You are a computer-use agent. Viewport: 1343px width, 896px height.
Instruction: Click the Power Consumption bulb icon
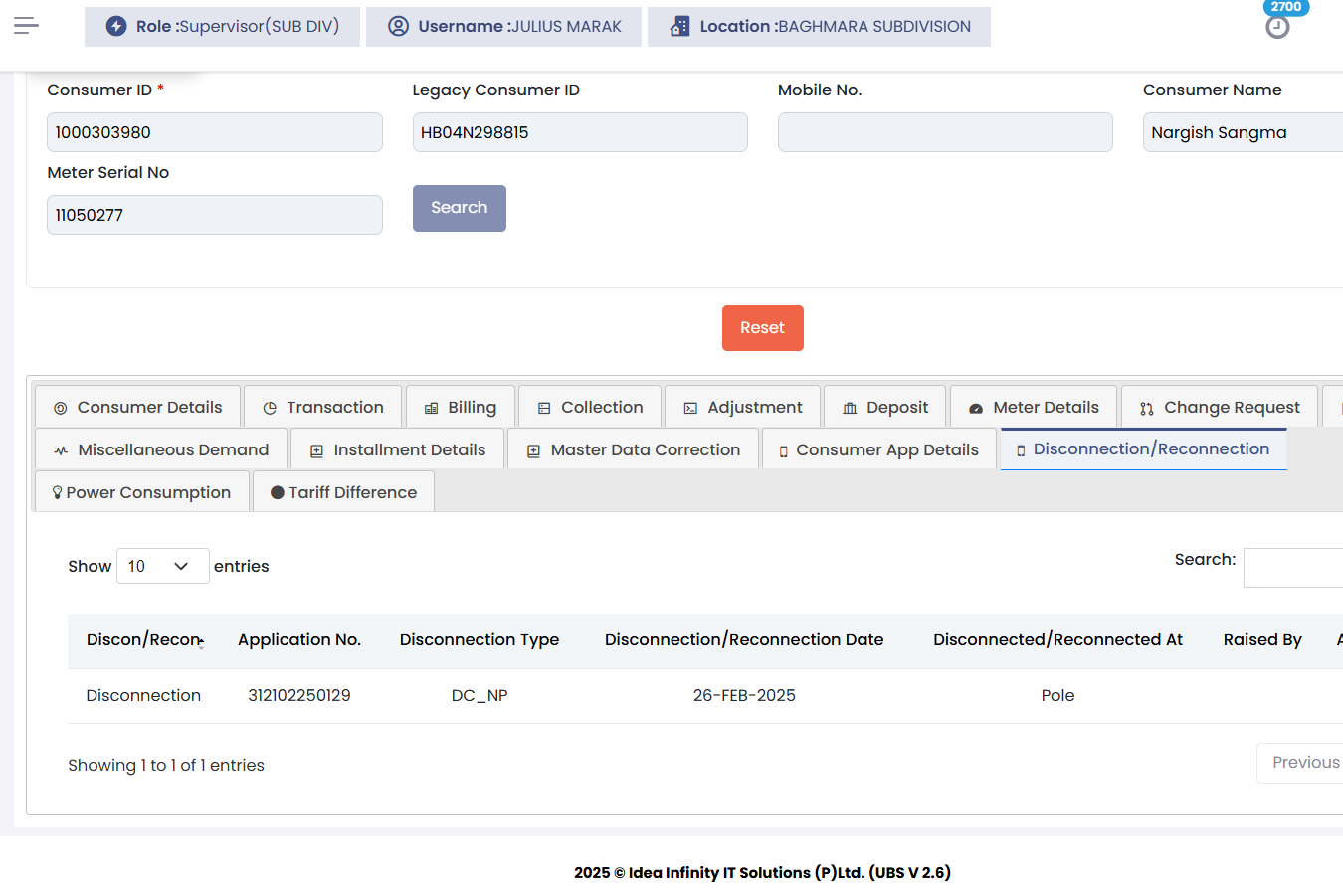58,492
